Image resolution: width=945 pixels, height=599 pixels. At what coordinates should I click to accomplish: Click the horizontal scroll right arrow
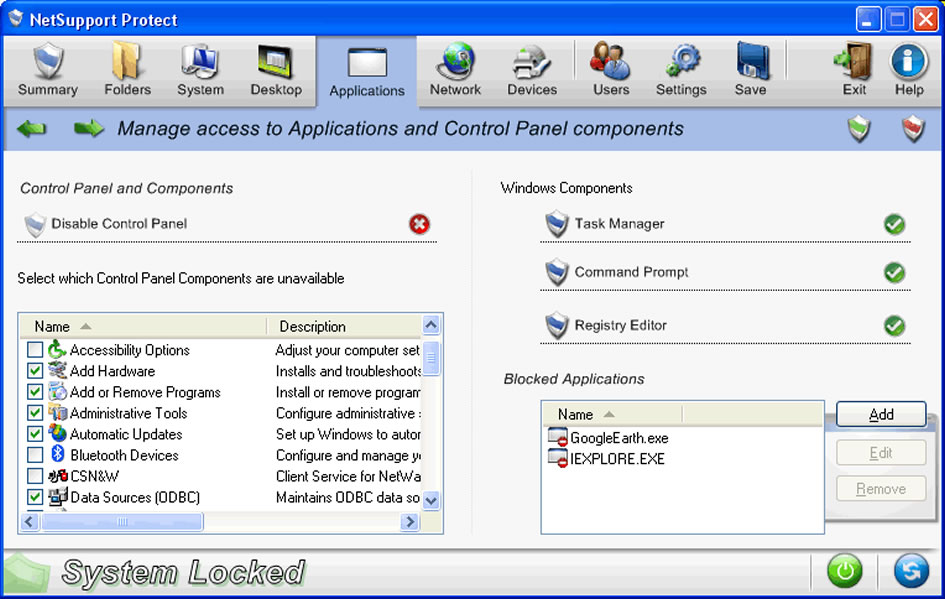click(x=410, y=521)
